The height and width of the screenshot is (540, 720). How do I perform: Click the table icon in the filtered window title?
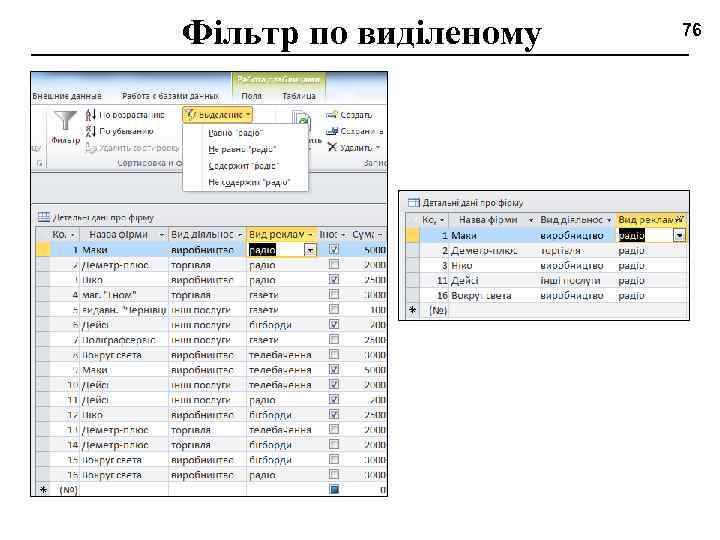pyautogui.click(x=414, y=202)
